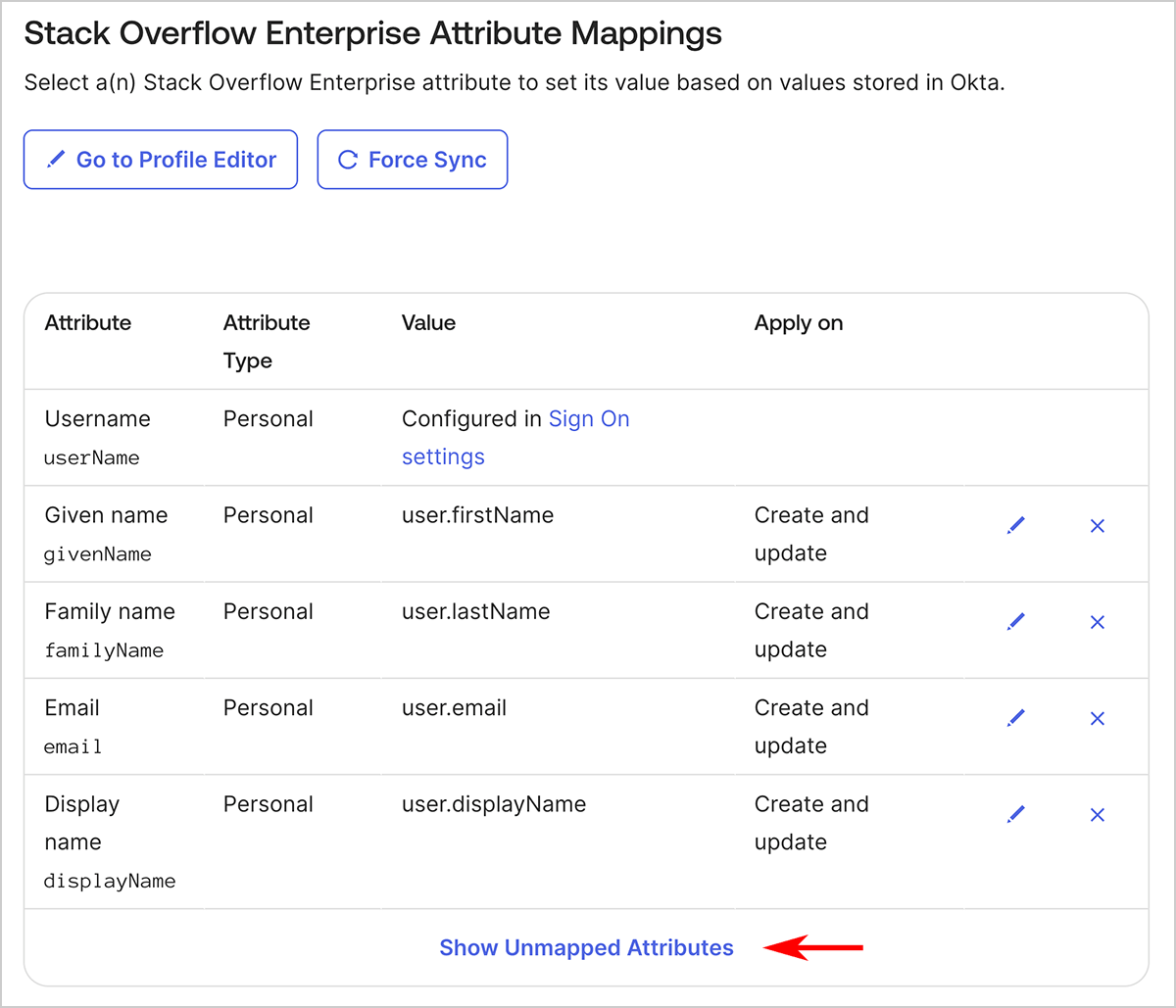
Task: Delete the Given name mapping
Action: (x=1098, y=526)
